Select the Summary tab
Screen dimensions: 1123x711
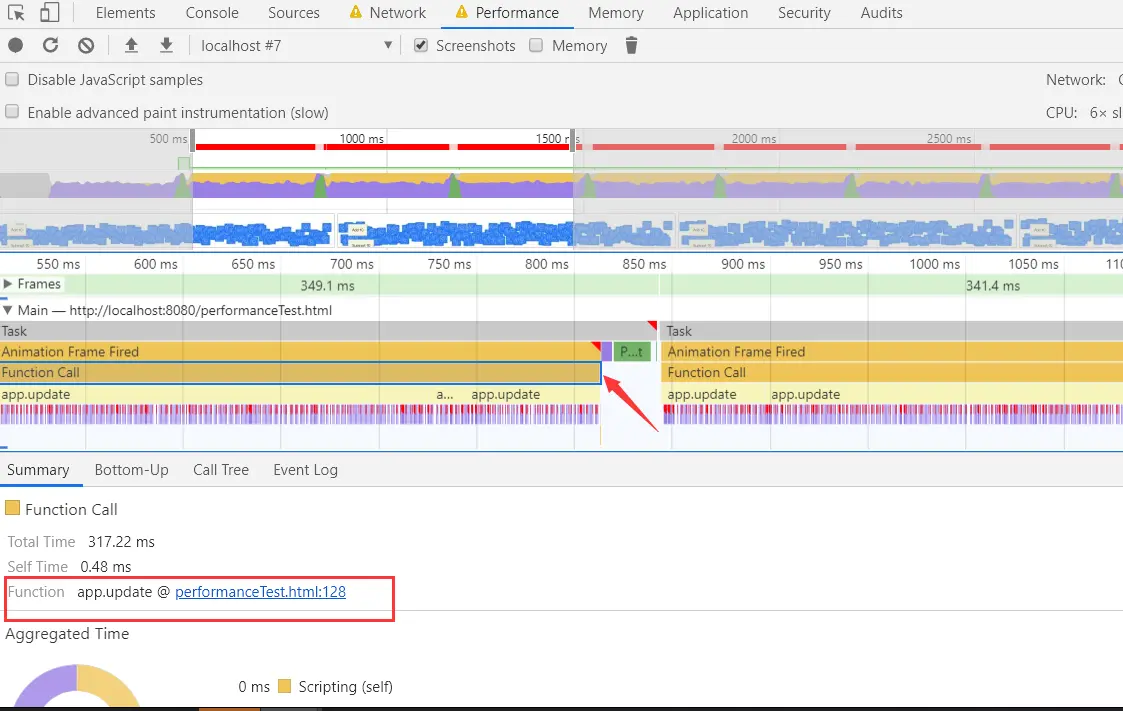(38, 470)
